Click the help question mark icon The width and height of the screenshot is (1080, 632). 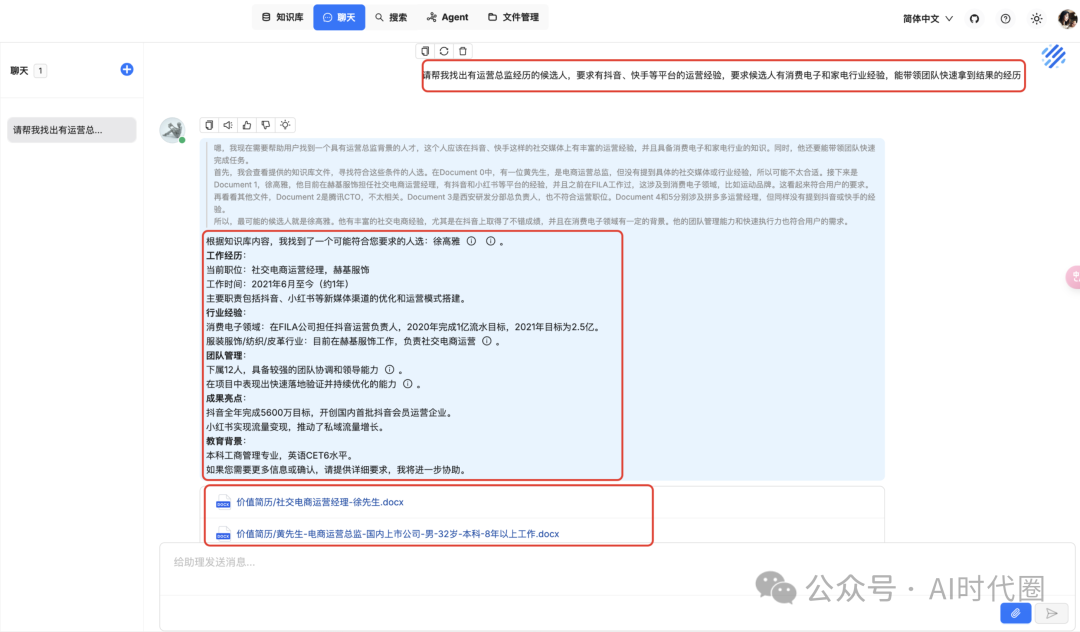point(1006,19)
